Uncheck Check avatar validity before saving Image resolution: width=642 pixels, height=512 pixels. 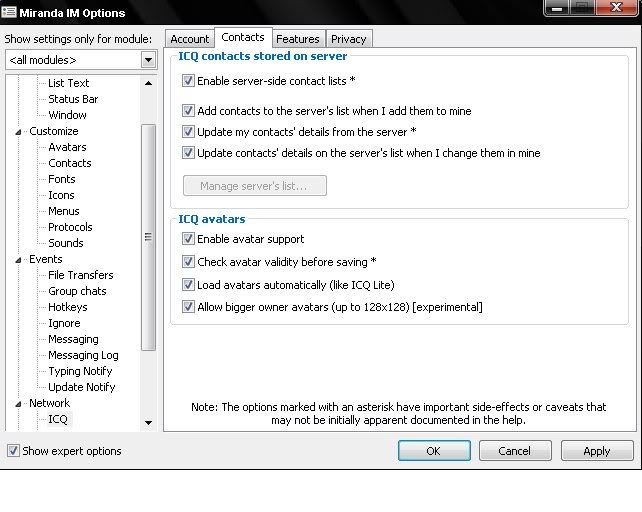[188, 262]
